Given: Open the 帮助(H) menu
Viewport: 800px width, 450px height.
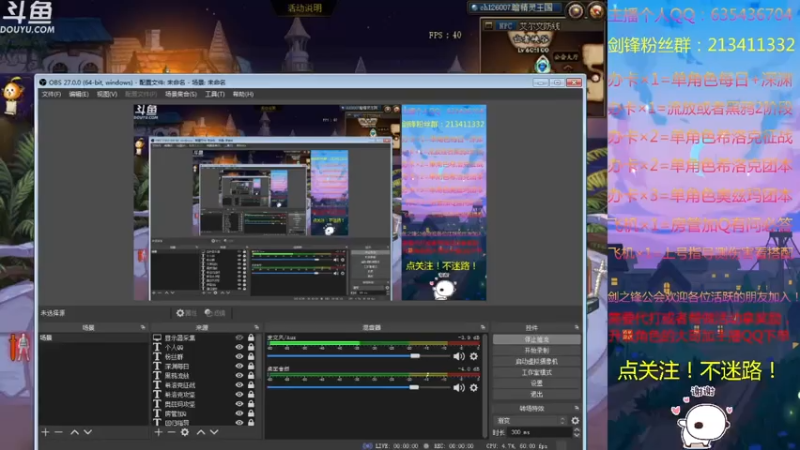Looking at the screenshot, I should pyautogui.click(x=243, y=94).
